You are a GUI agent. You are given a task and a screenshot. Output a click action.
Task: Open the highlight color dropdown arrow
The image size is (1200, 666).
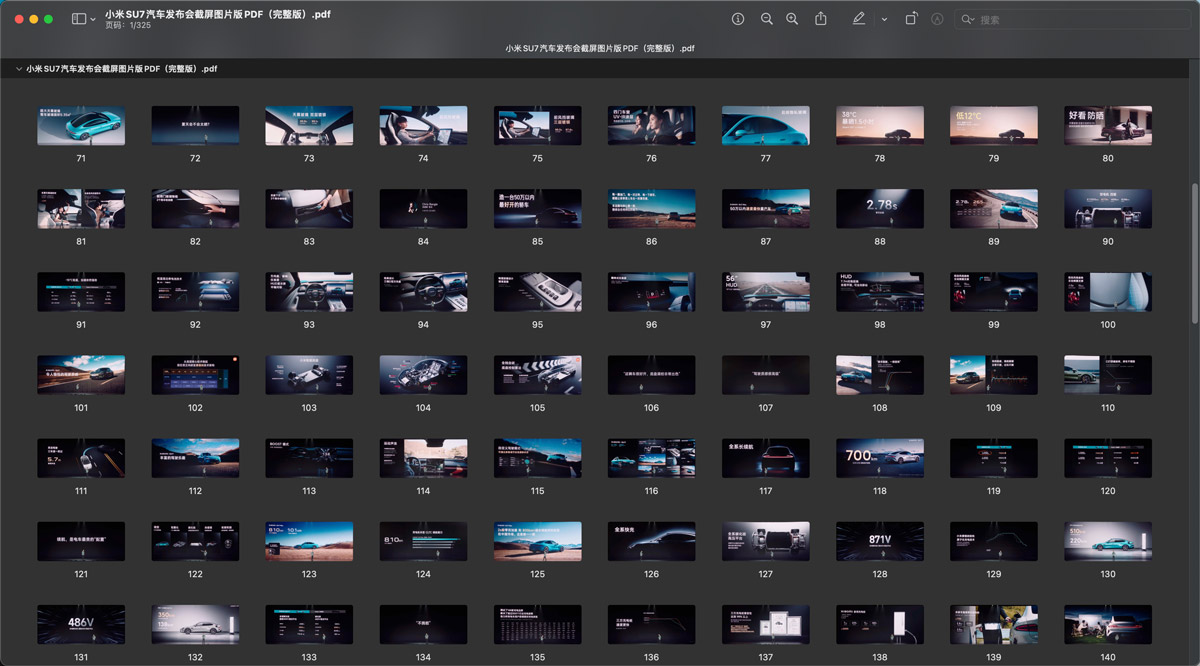[884, 19]
